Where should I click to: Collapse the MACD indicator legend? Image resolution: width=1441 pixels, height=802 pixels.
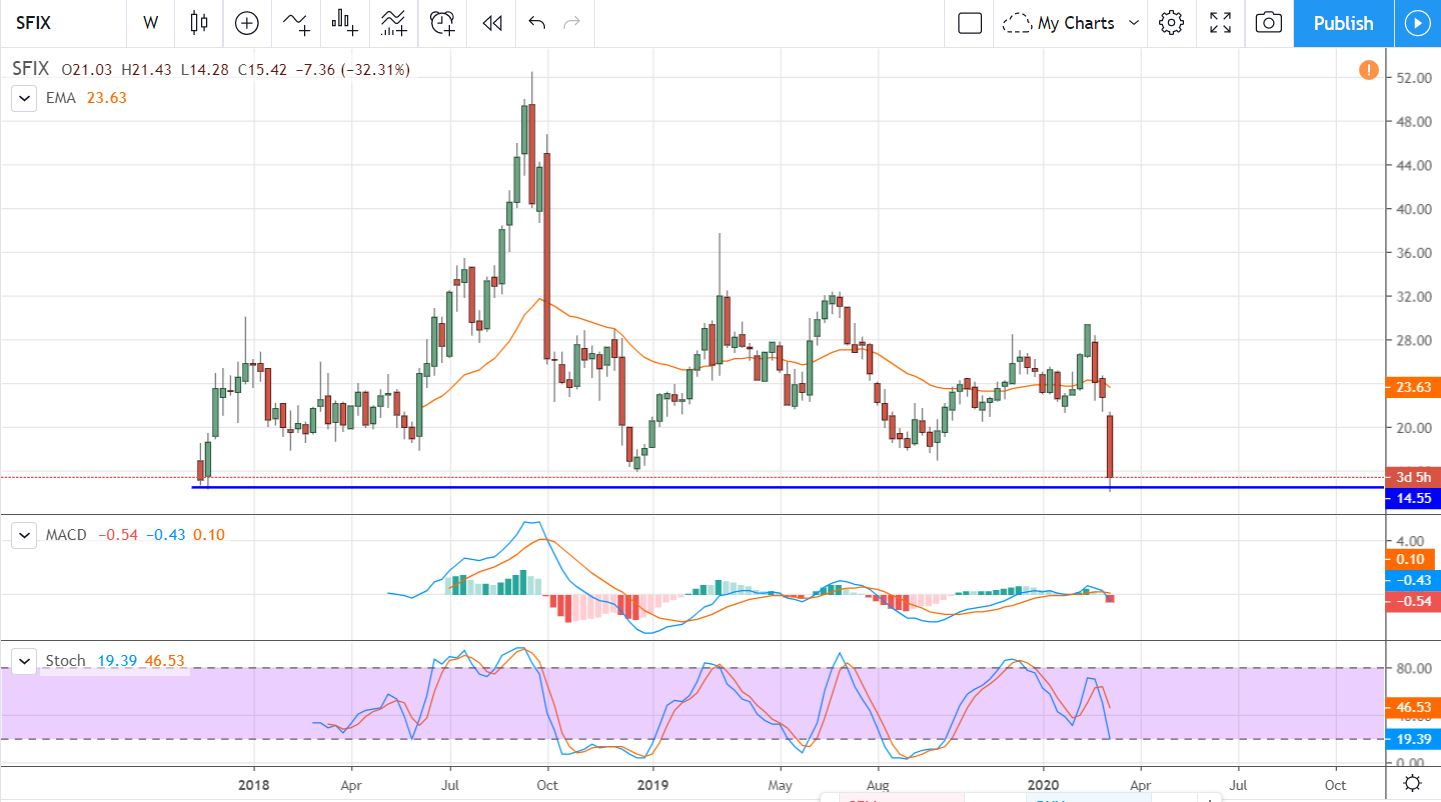tap(22, 535)
